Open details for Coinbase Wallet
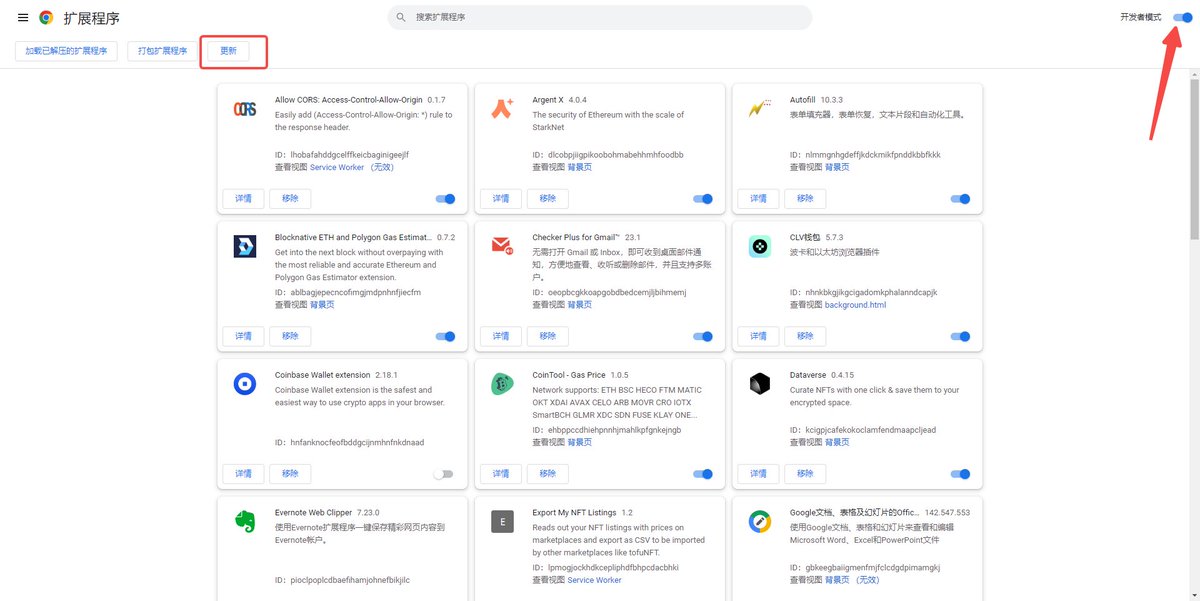This screenshot has width=1200, height=601. [243, 473]
